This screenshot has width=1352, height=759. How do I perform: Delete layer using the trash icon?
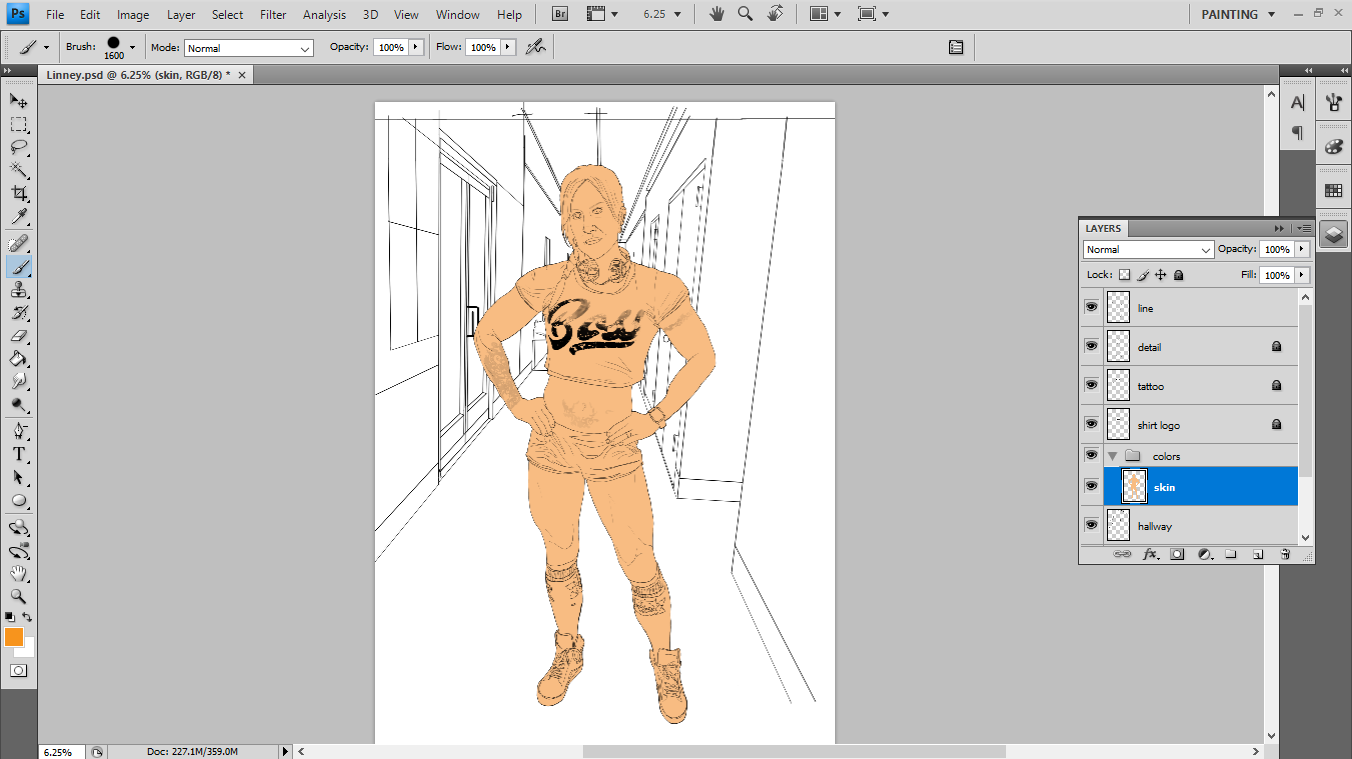[x=1285, y=554]
